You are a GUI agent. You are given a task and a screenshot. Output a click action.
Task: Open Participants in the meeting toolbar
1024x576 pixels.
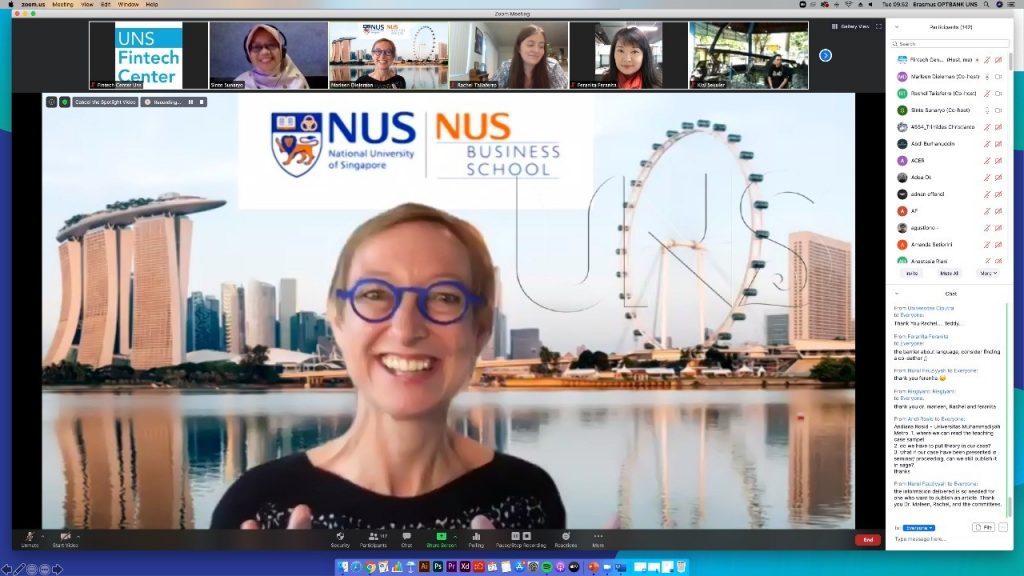tap(374, 537)
